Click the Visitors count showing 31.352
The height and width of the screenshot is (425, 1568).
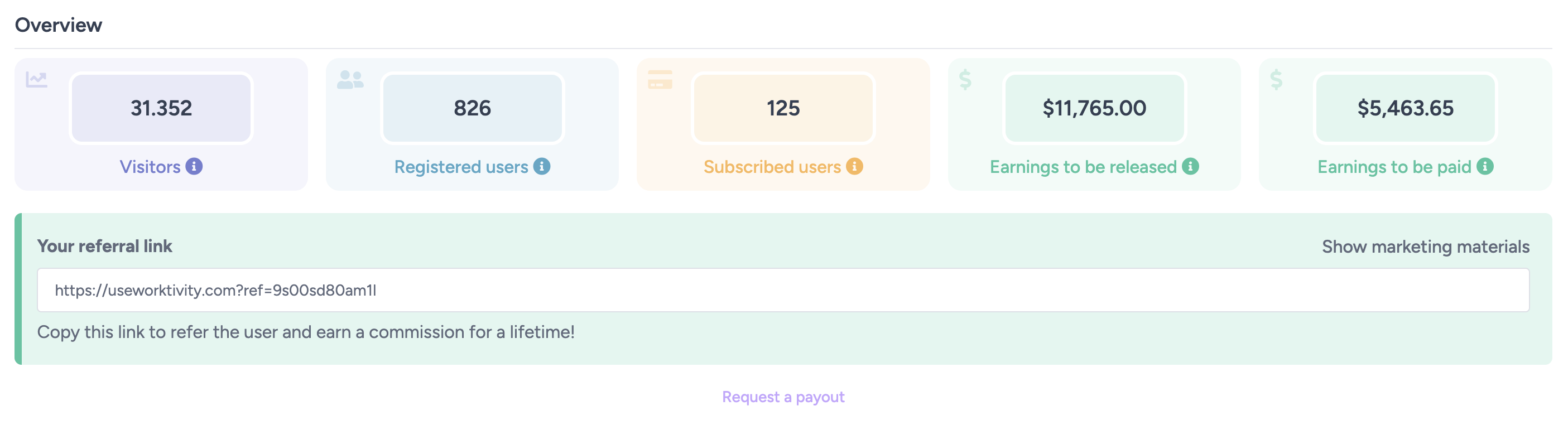tap(161, 108)
